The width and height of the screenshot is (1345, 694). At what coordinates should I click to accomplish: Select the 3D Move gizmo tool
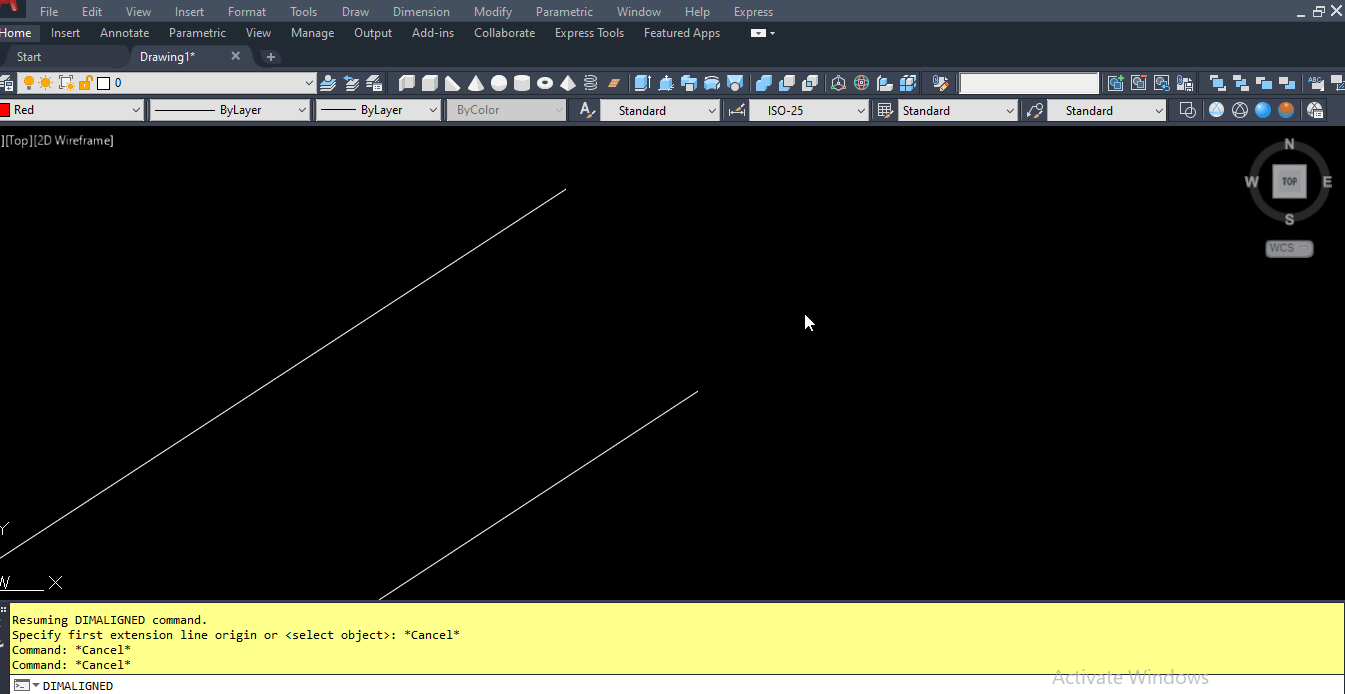tap(838, 83)
